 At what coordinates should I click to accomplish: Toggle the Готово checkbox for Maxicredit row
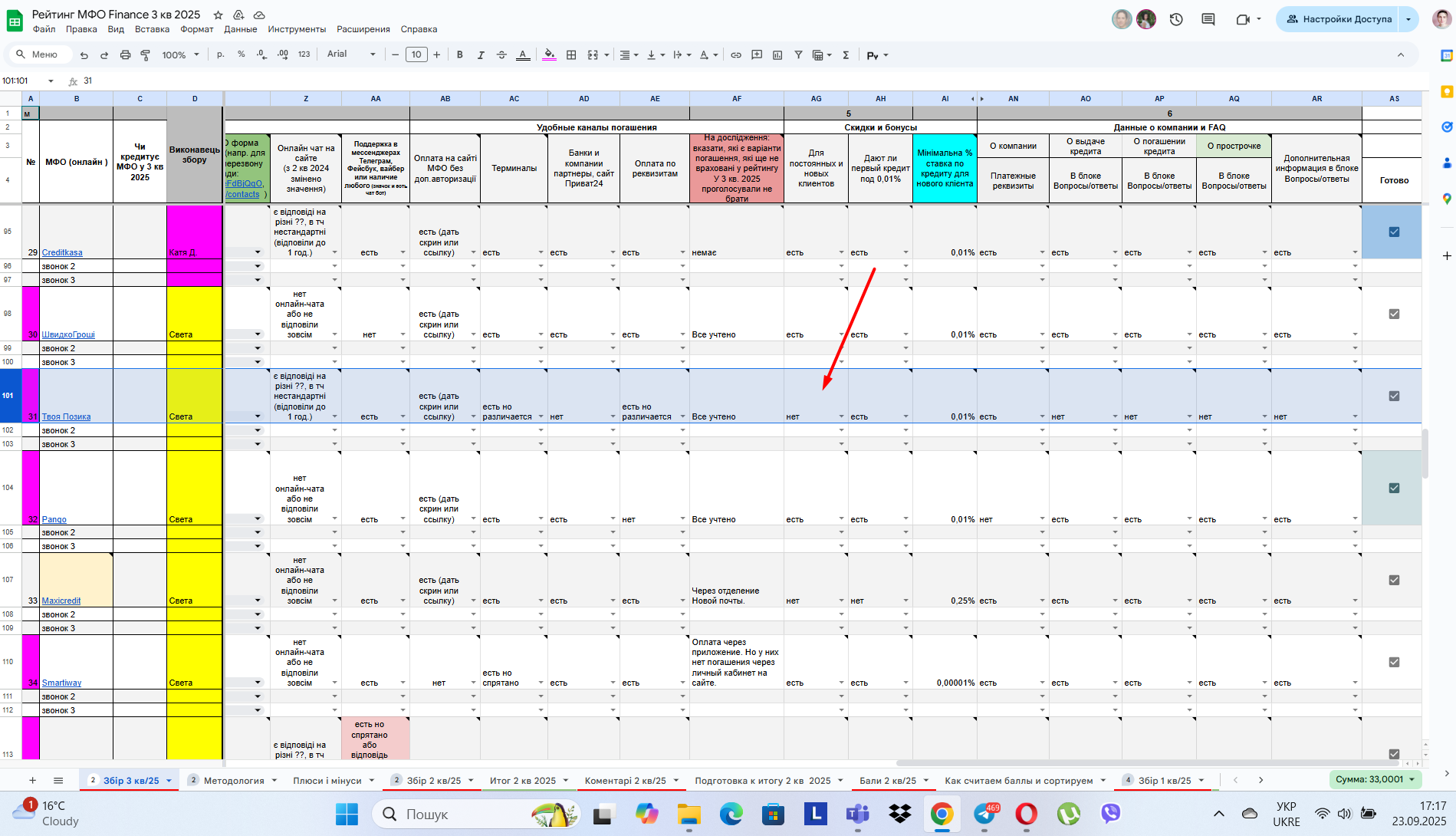point(1394,580)
